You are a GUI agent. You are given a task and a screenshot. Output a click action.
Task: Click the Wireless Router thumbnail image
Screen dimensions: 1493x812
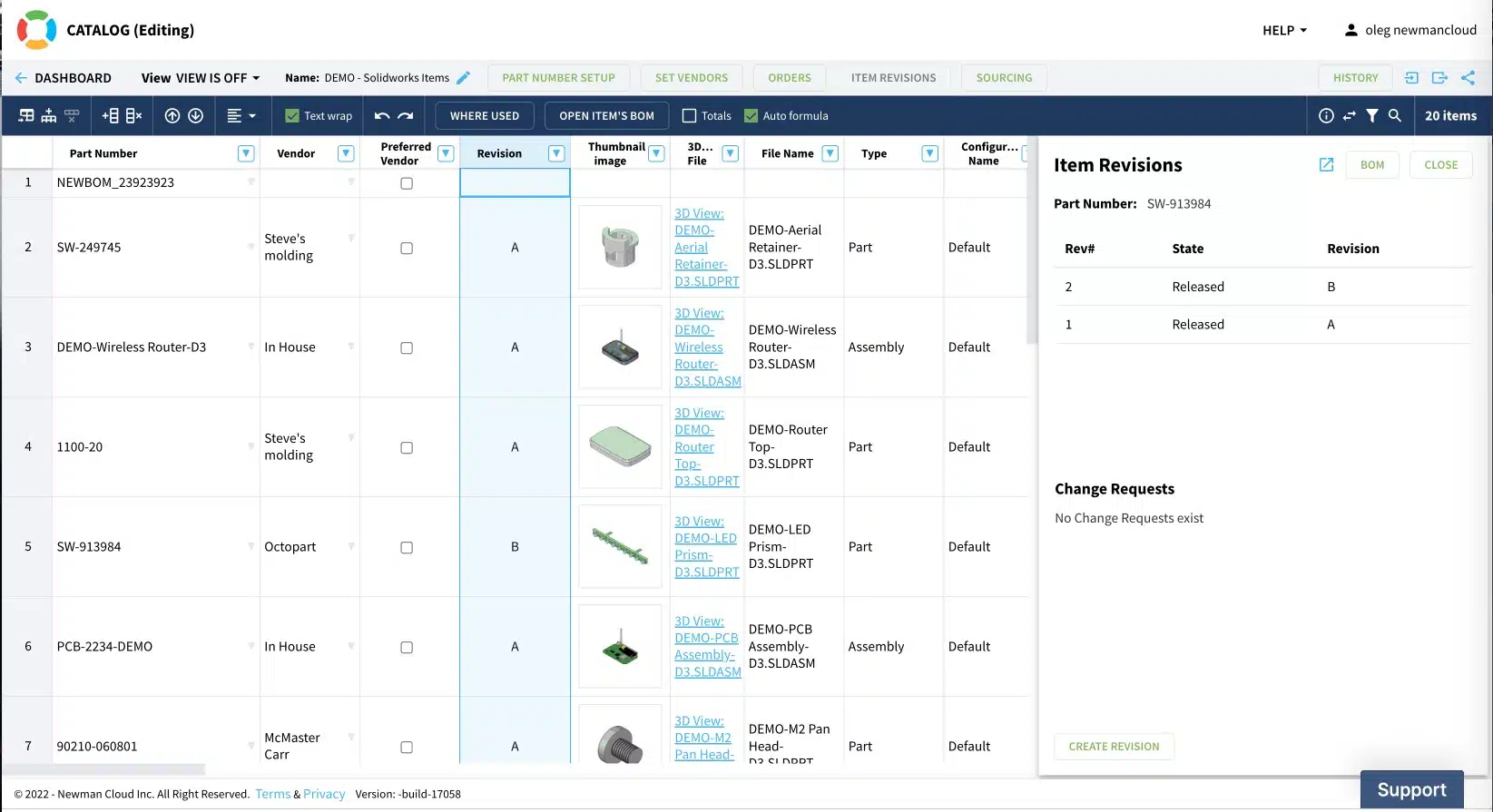621,347
